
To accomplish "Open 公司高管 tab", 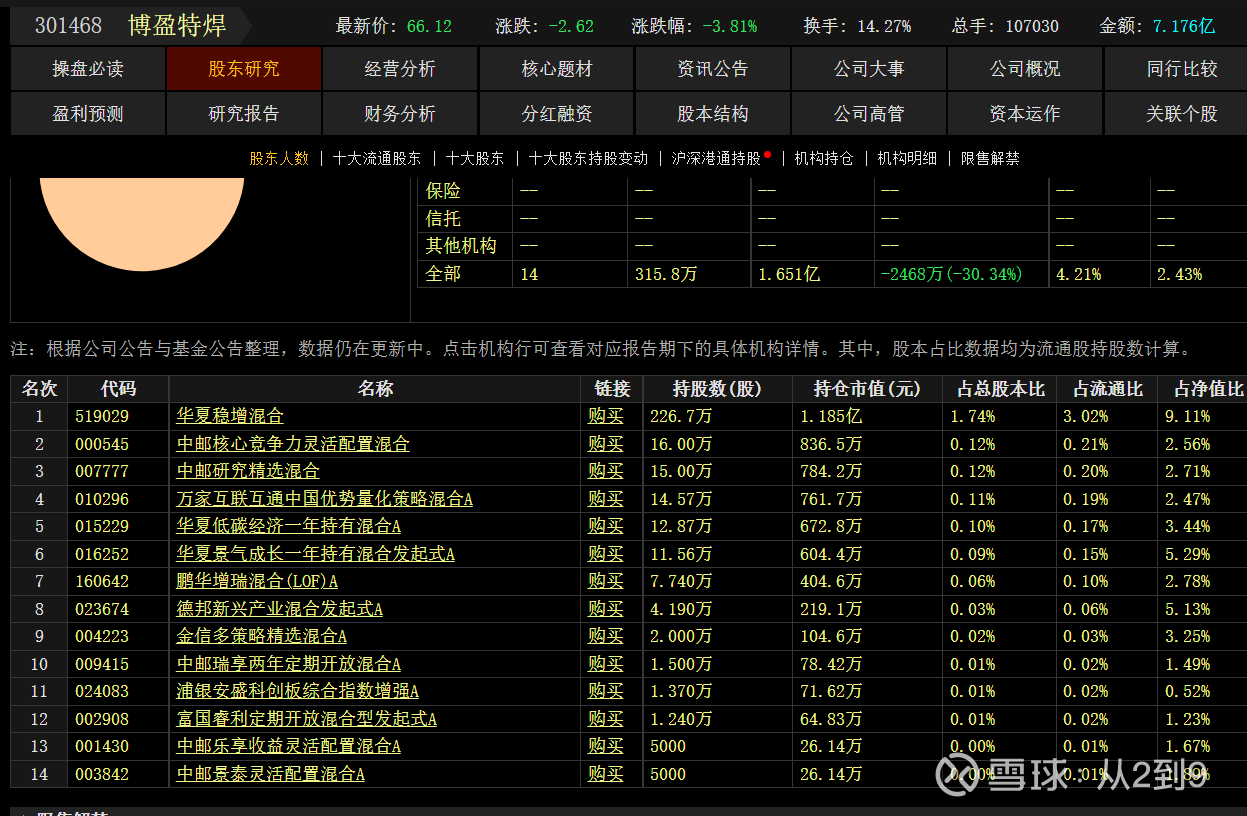I will click(869, 114).
